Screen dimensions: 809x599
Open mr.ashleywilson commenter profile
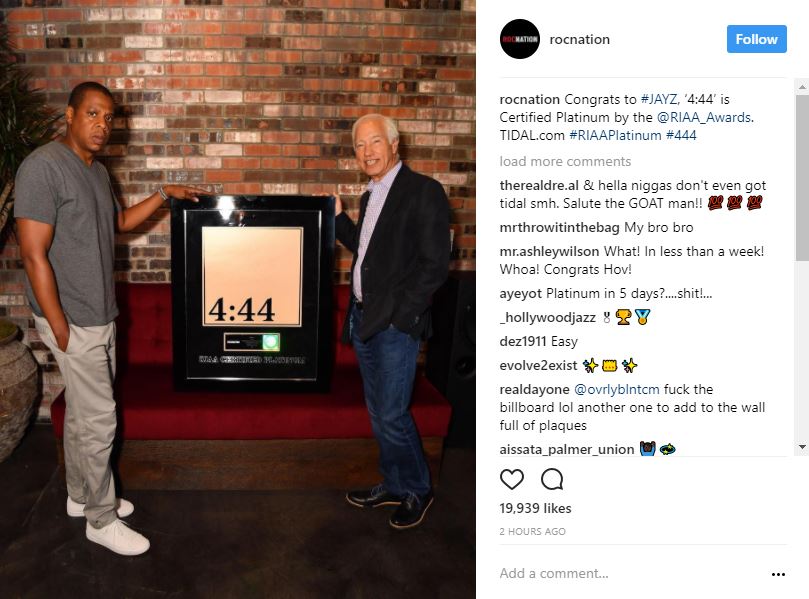[x=549, y=251]
